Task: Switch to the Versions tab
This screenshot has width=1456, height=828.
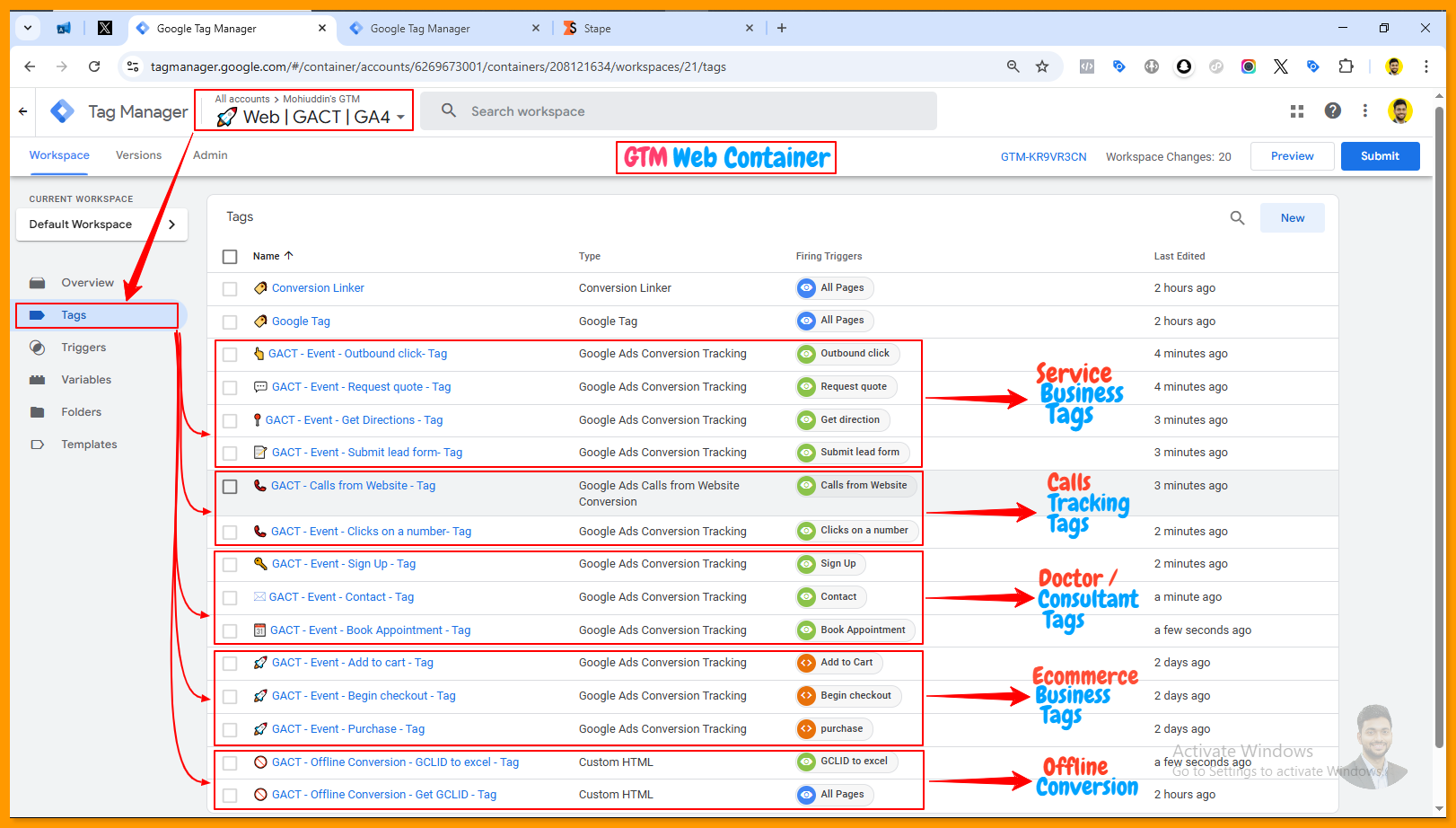Action: (x=138, y=155)
